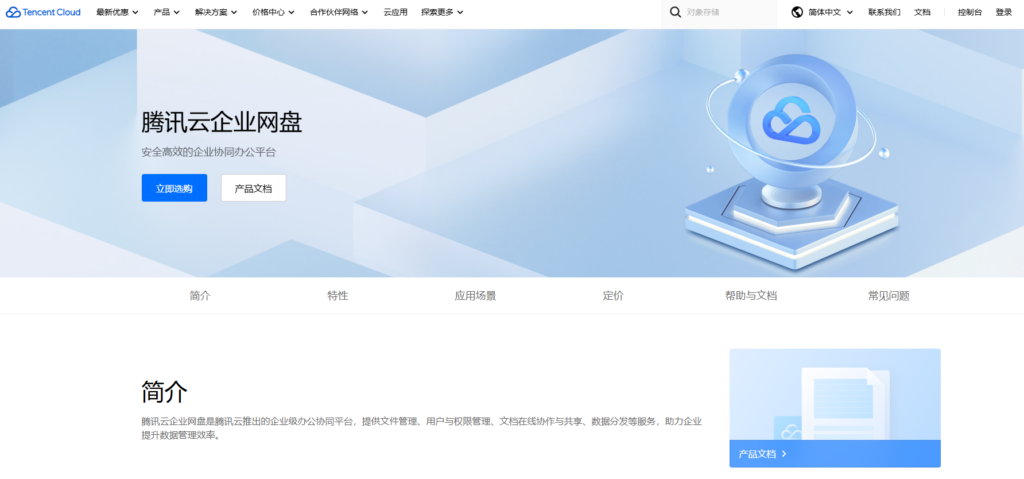
Task: Click the Tencent Cloud logo
Action: 42,12
